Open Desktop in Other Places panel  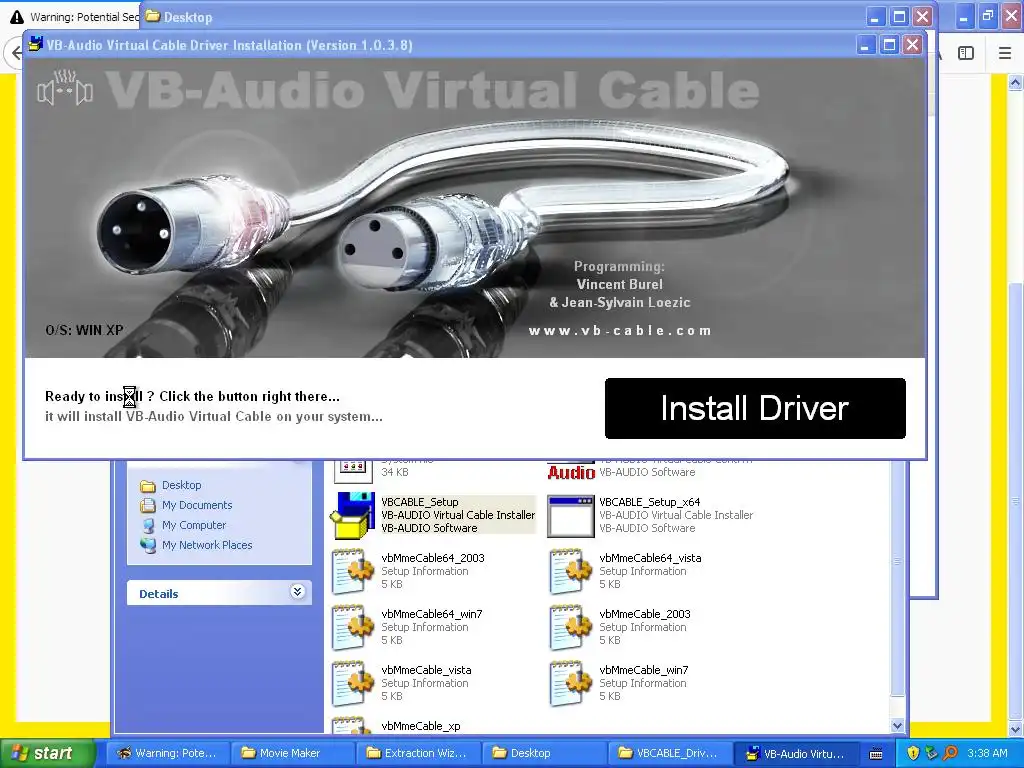coord(182,485)
